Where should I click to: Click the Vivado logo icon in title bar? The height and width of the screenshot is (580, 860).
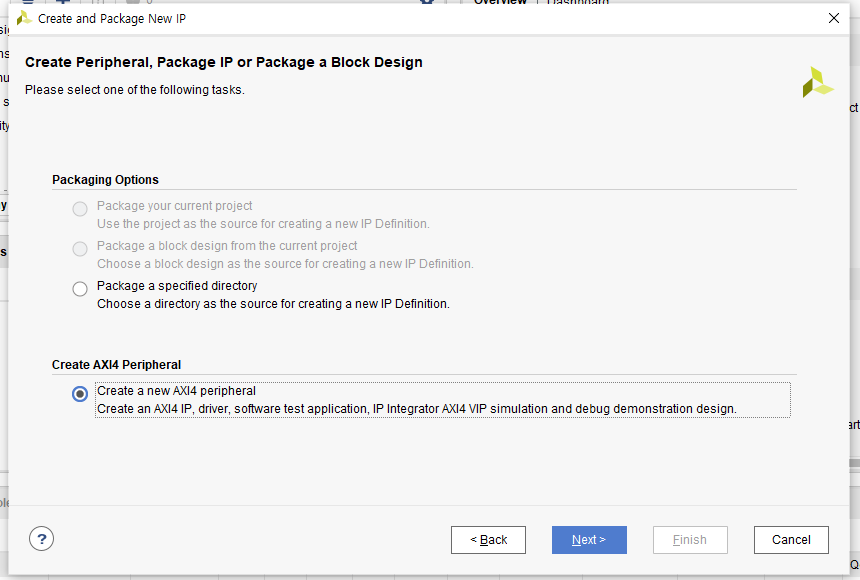point(24,19)
